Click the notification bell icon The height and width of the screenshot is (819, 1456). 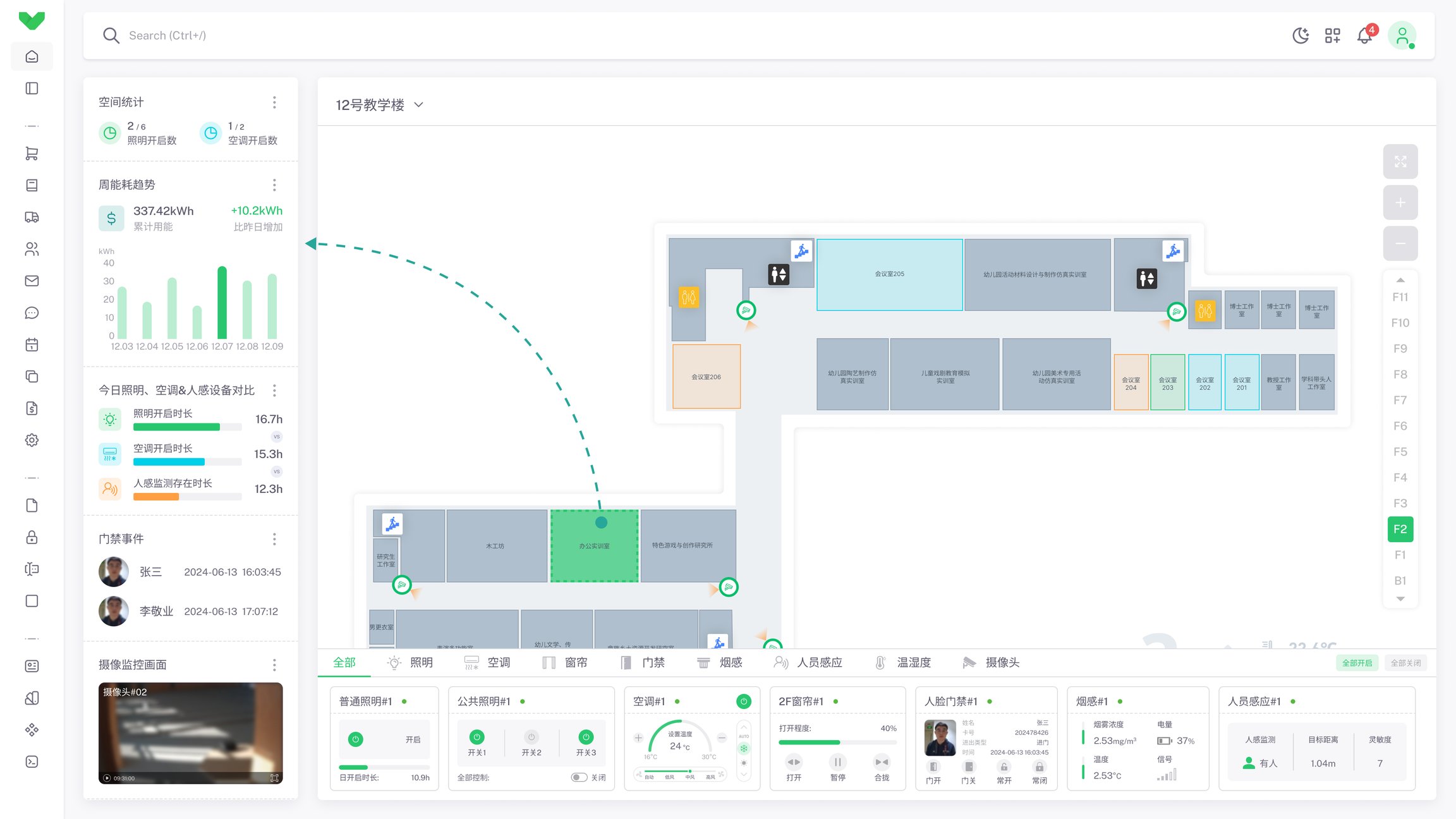[x=1364, y=36]
